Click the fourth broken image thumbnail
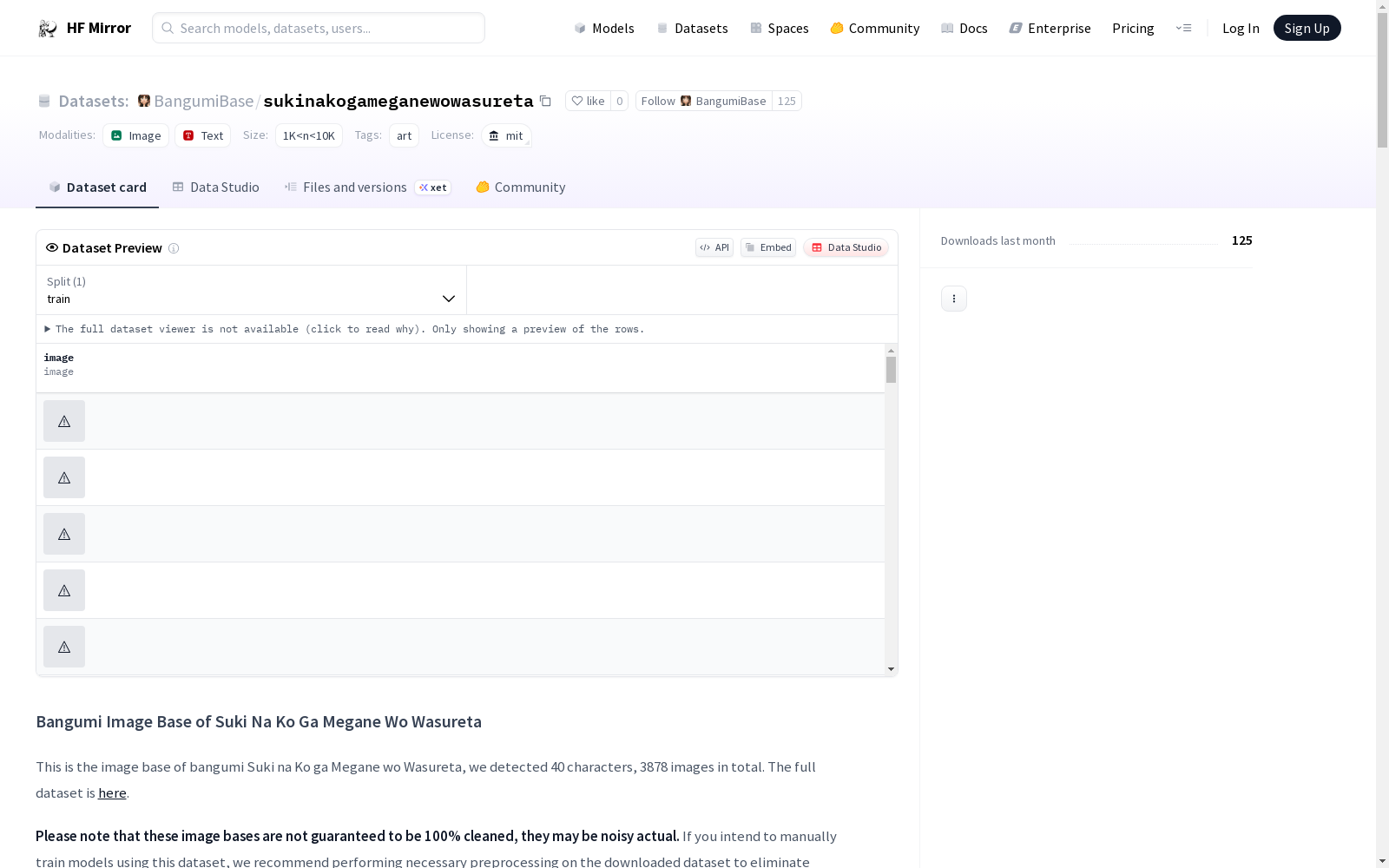 tap(64, 590)
